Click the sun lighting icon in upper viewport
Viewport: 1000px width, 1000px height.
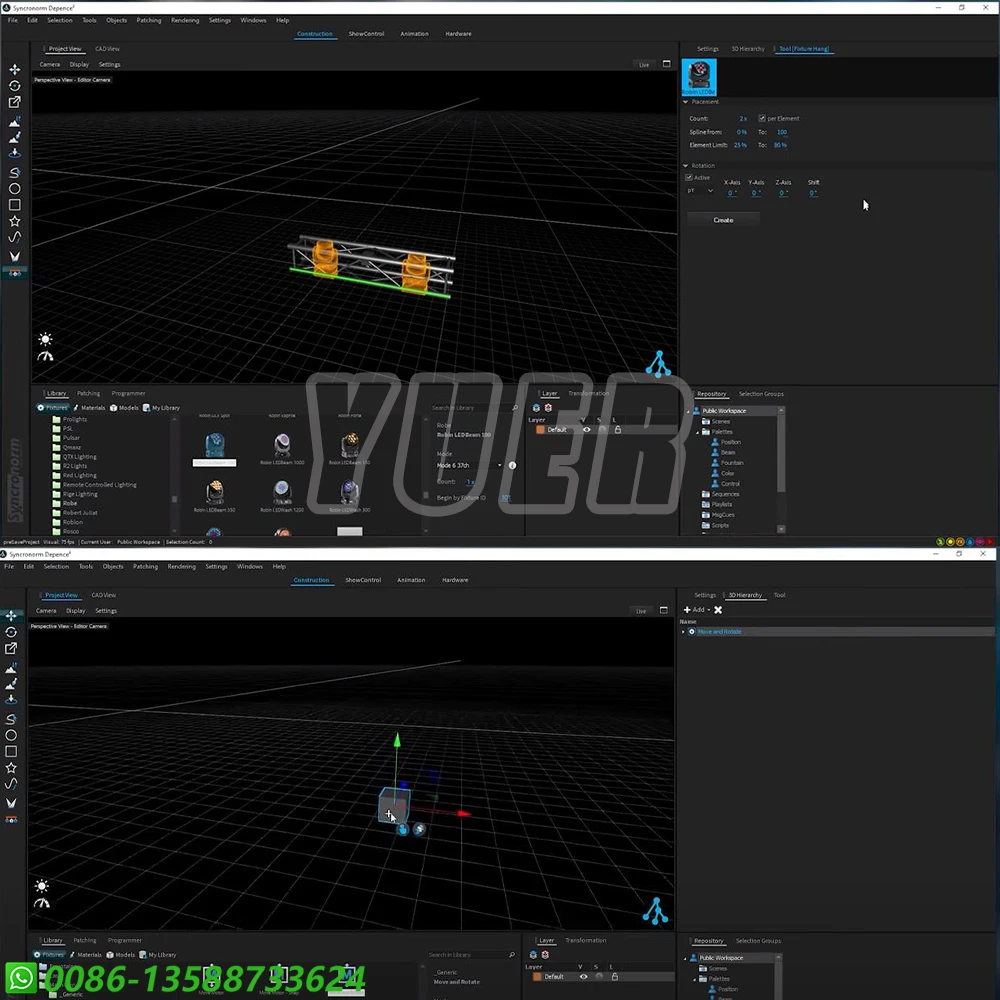click(45, 339)
